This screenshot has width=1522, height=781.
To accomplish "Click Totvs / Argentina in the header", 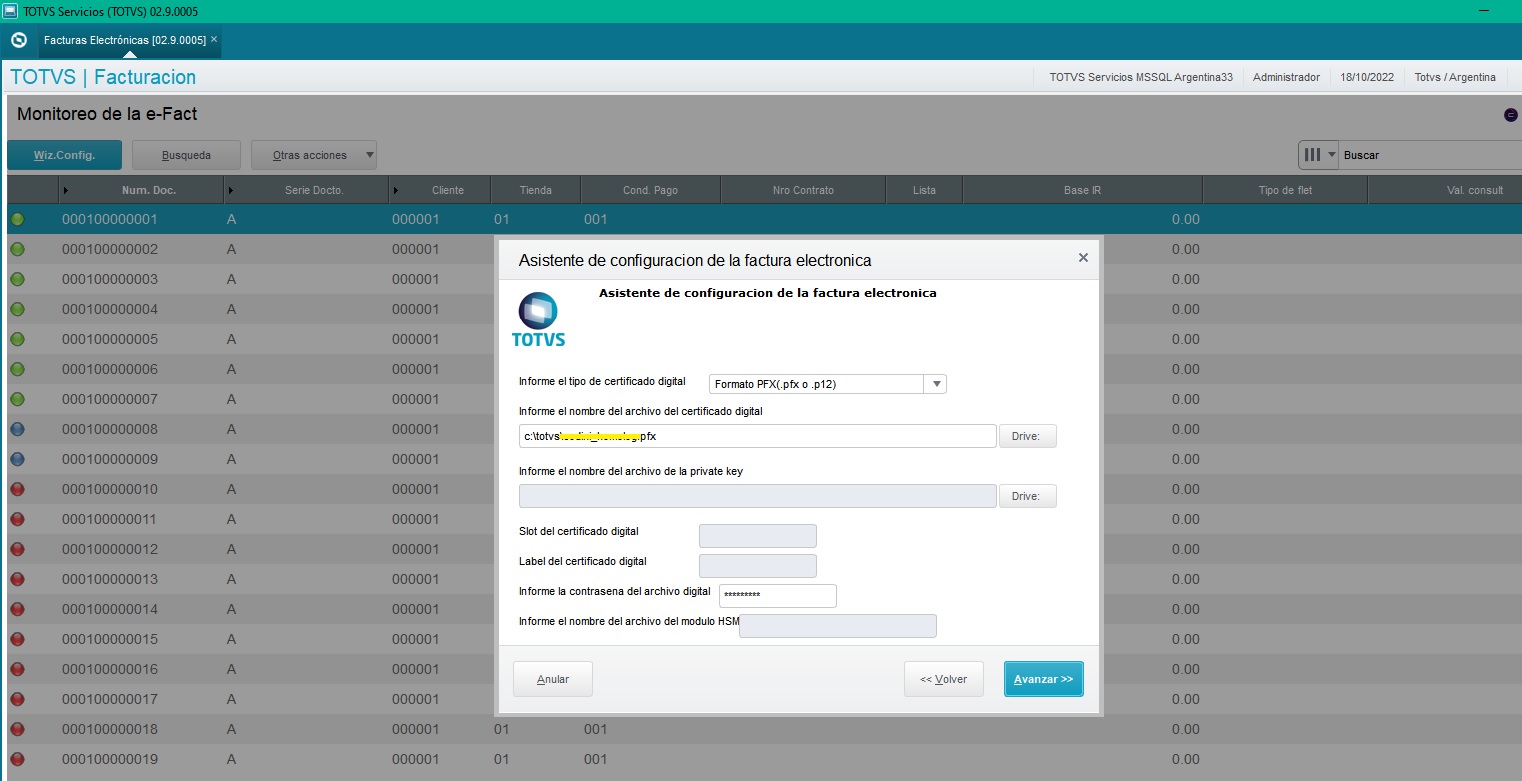I will coord(1455,77).
